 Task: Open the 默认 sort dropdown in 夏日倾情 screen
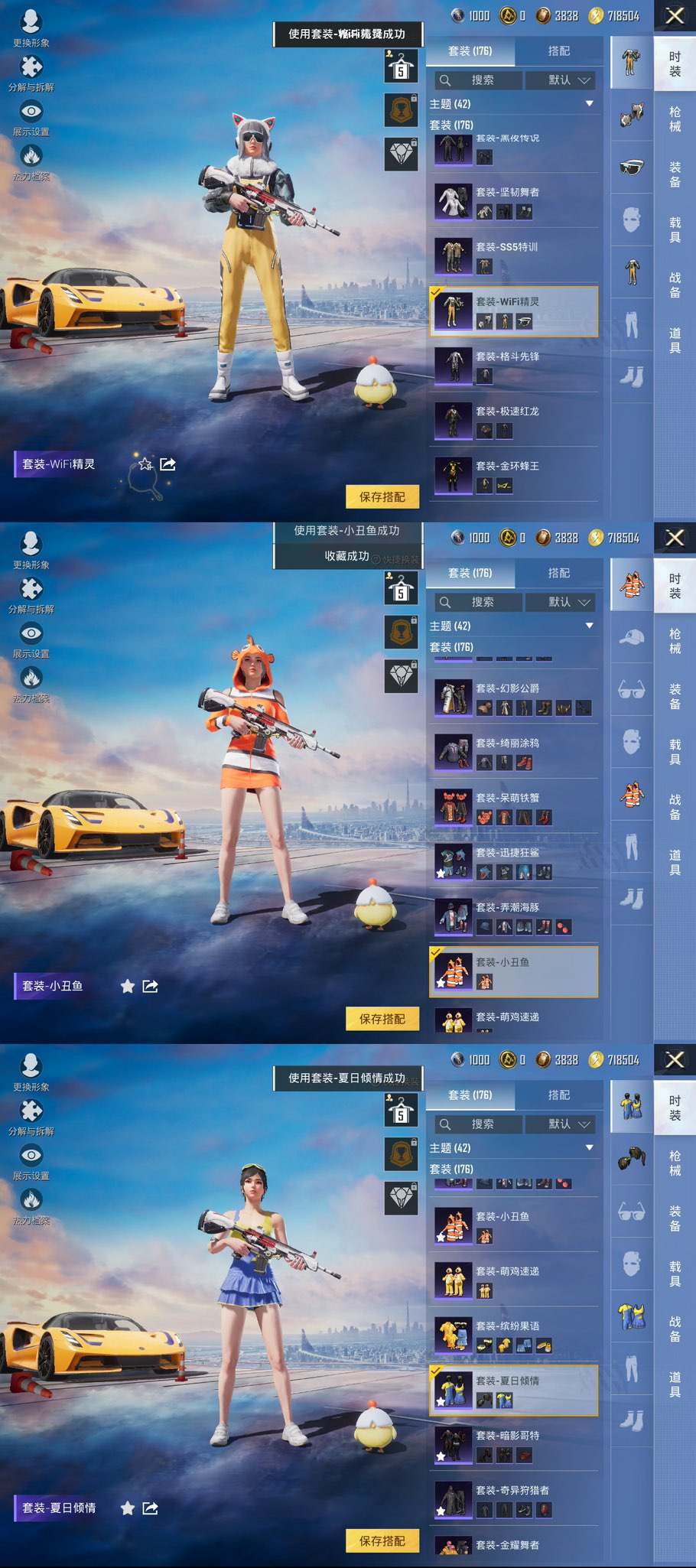(x=561, y=1124)
